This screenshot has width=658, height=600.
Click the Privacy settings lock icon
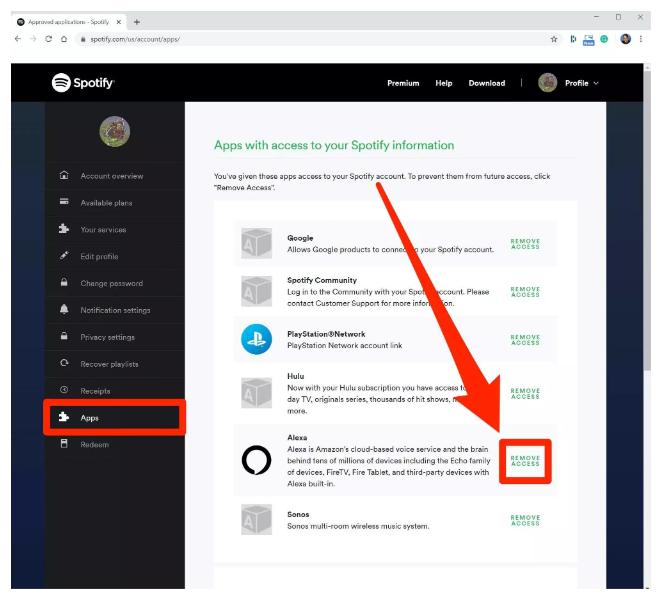(x=64, y=336)
